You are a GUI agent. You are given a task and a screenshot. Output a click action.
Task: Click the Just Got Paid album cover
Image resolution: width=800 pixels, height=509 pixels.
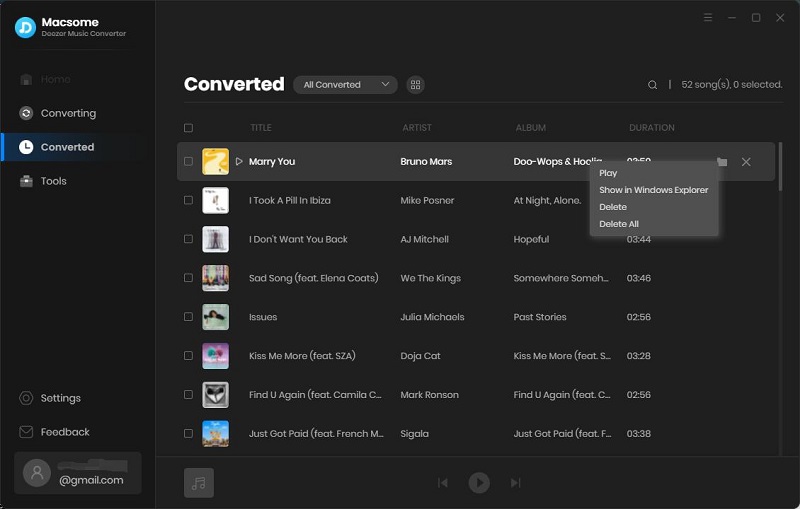[215, 433]
